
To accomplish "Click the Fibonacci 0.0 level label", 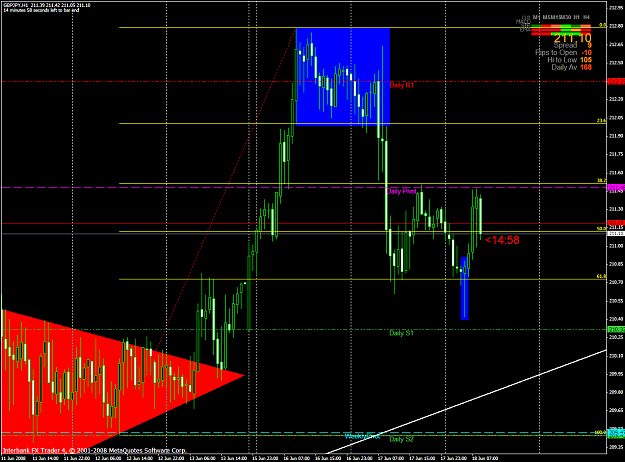I will click(x=603, y=25).
